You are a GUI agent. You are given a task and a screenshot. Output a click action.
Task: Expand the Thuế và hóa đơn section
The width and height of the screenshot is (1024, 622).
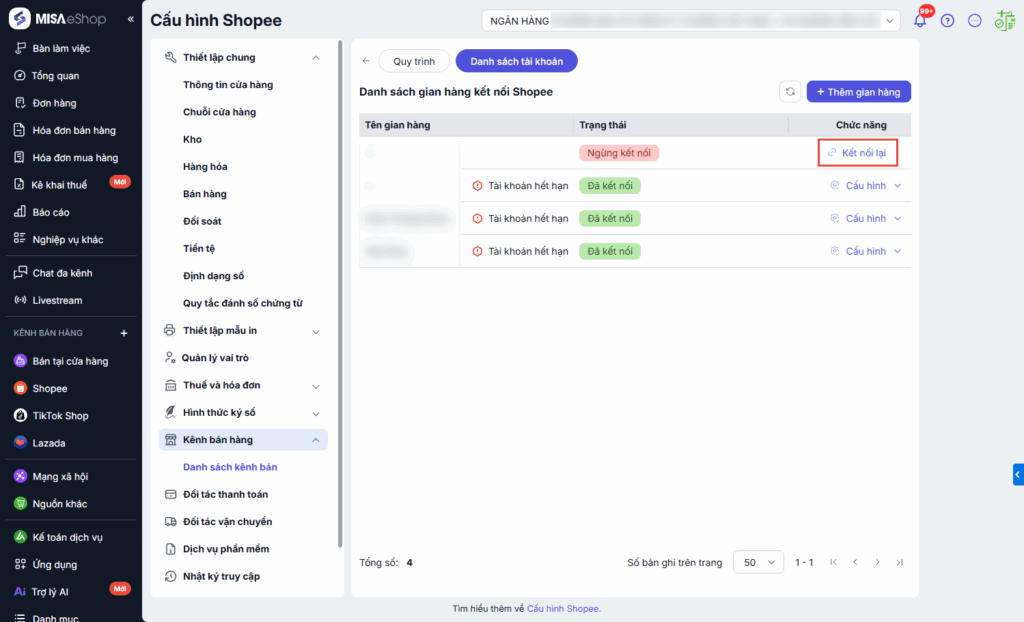coord(316,386)
